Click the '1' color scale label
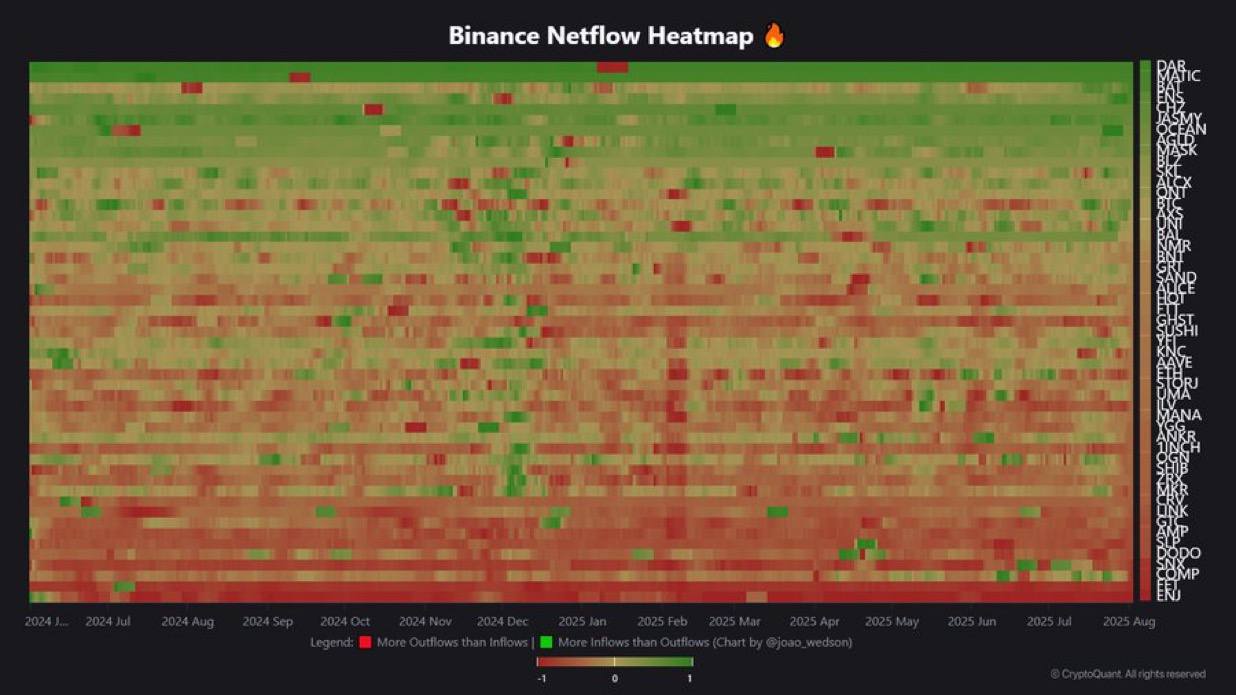This screenshot has height=695, width=1236. pos(689,678)
